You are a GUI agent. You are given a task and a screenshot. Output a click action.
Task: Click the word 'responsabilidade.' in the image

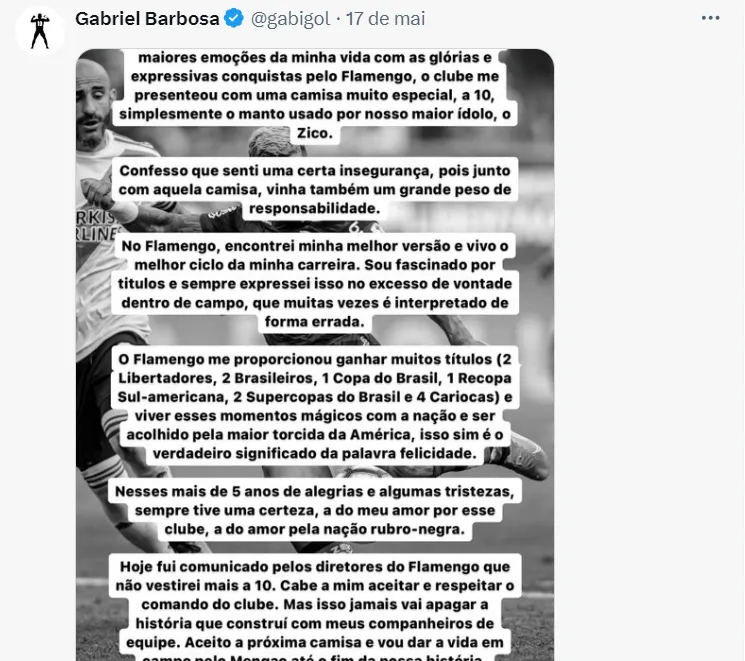click(x=315, y=209)
